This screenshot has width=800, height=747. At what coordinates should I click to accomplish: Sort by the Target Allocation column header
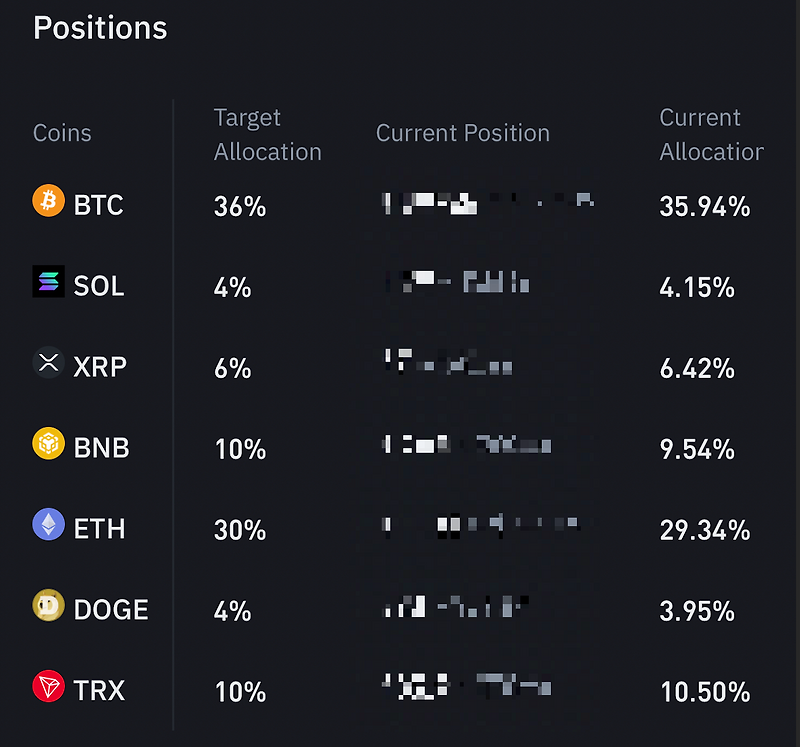coord(267,134)
